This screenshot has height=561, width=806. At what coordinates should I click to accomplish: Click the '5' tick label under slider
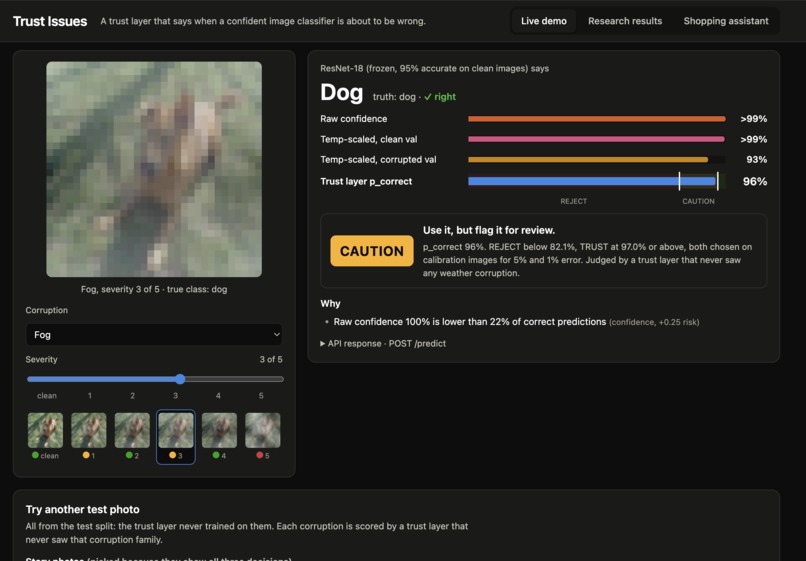coord(261,395)
